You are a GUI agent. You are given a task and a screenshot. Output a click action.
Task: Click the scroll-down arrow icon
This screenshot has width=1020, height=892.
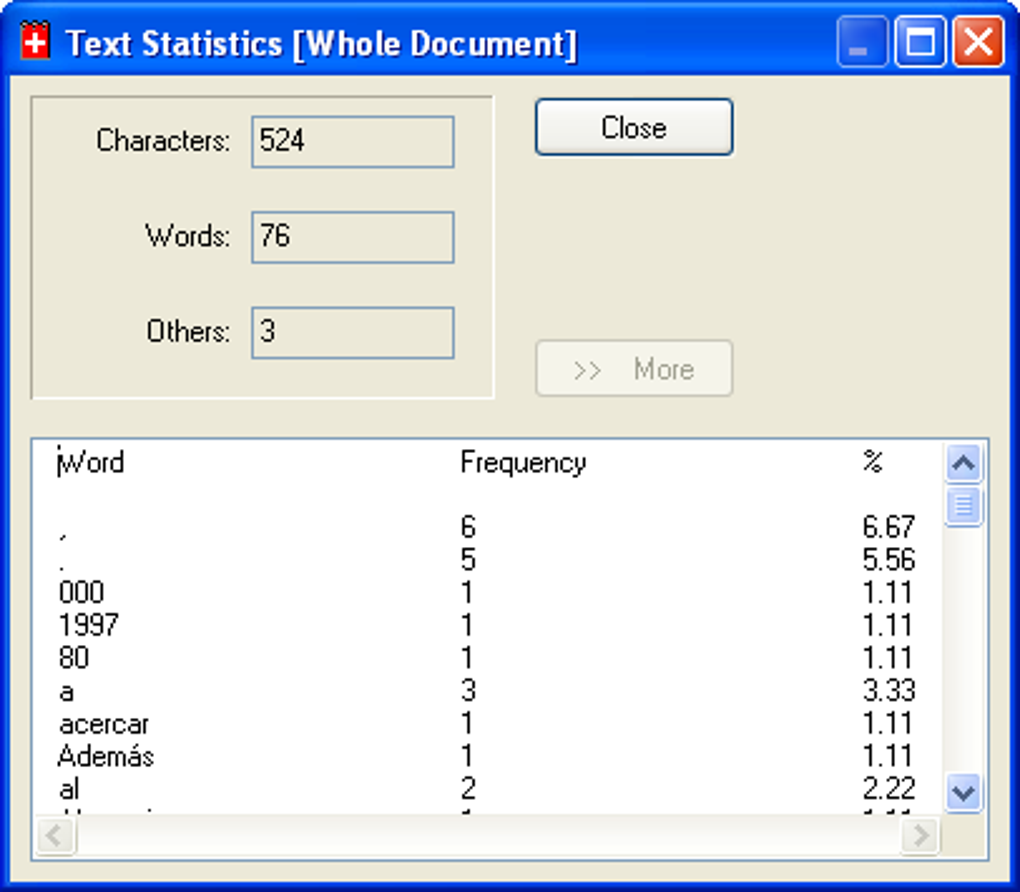click(x=963, y=790)
